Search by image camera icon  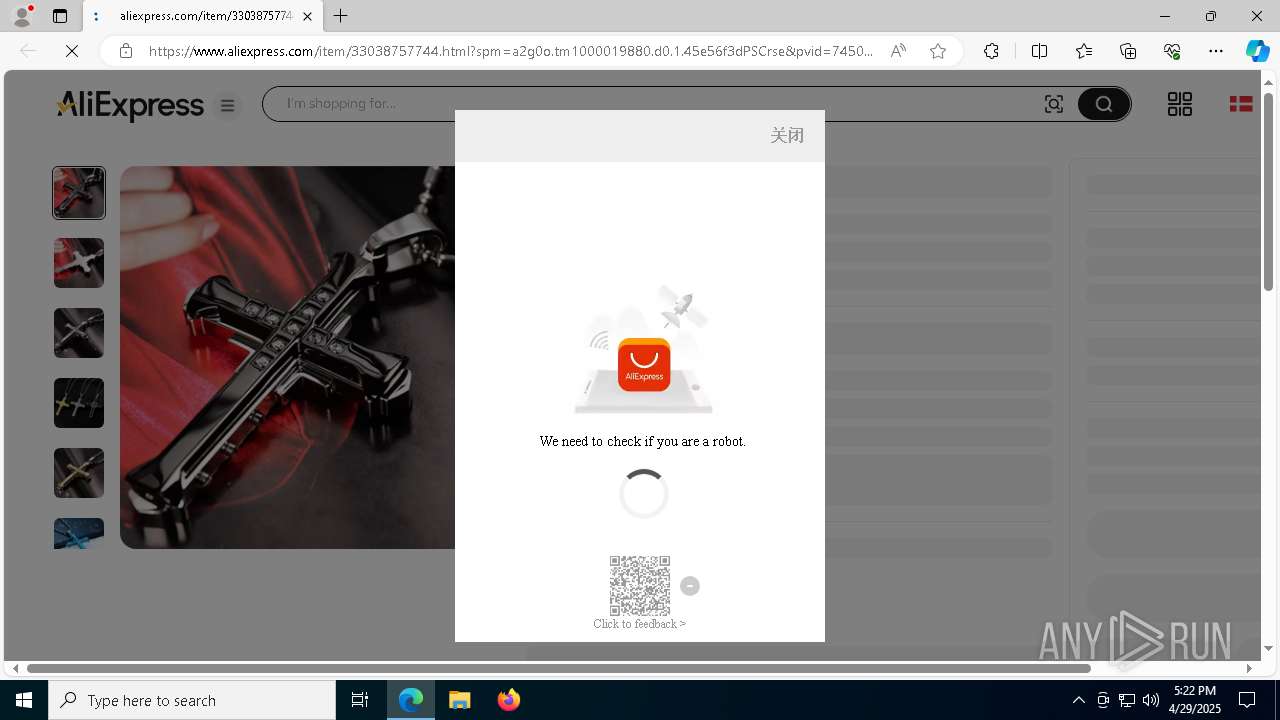(1054, 104)
